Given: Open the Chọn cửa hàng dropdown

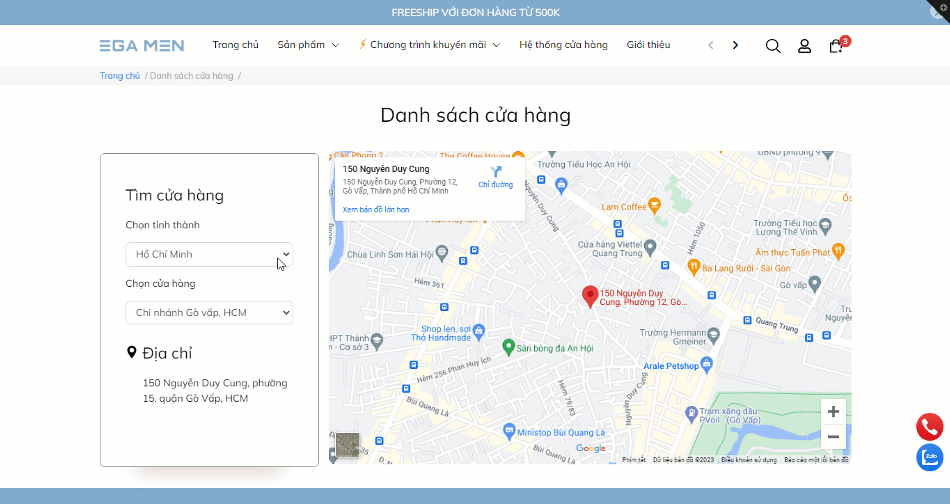Looking at the screenshot, I should [209, 313].
